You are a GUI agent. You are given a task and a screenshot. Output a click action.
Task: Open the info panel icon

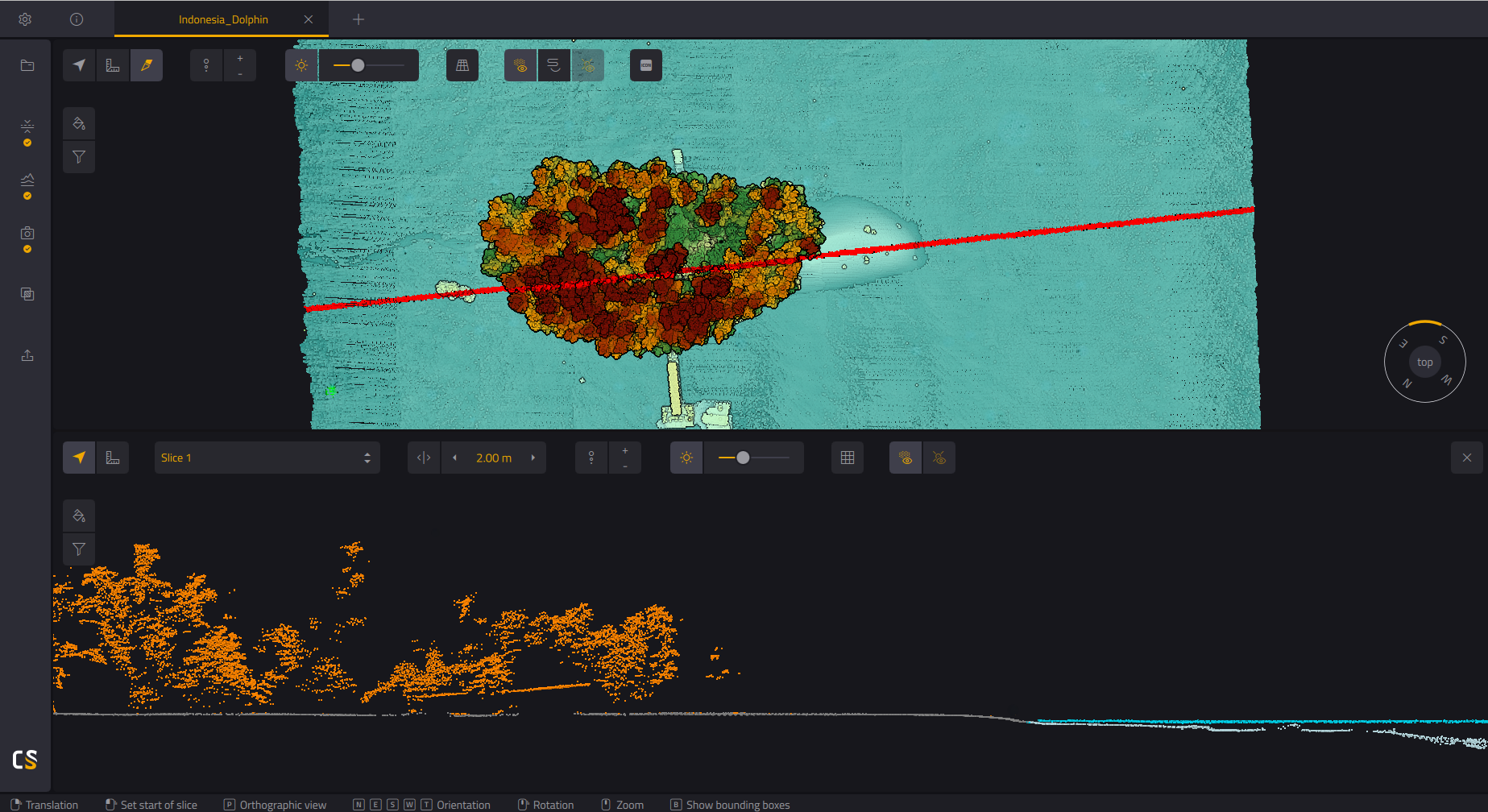click(x=77, y=19)
